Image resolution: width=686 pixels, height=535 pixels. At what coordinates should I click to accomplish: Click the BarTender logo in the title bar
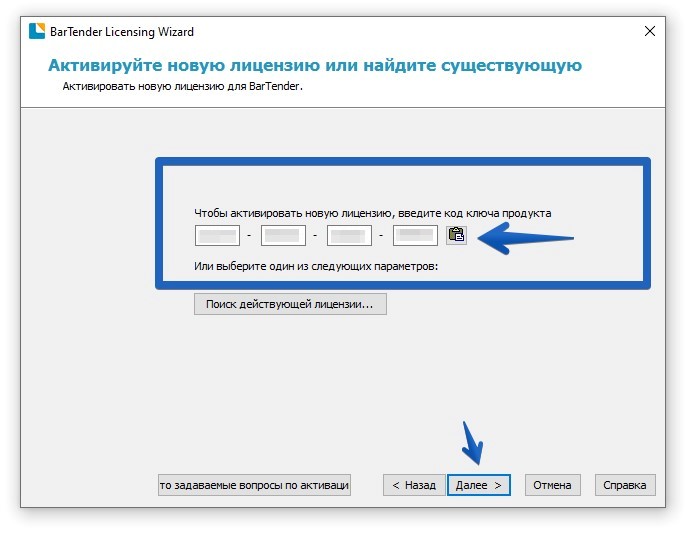[35, 32]
